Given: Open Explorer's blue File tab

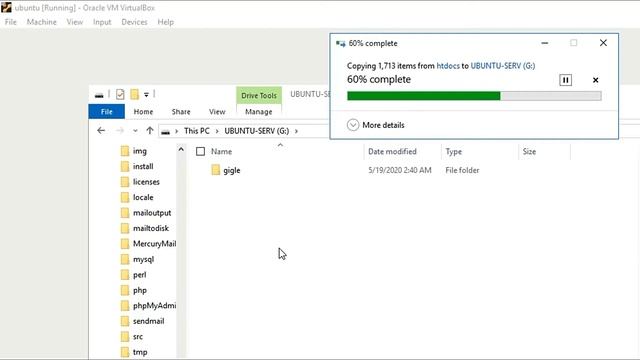Looking at the screenshot, I should [107, 111].
